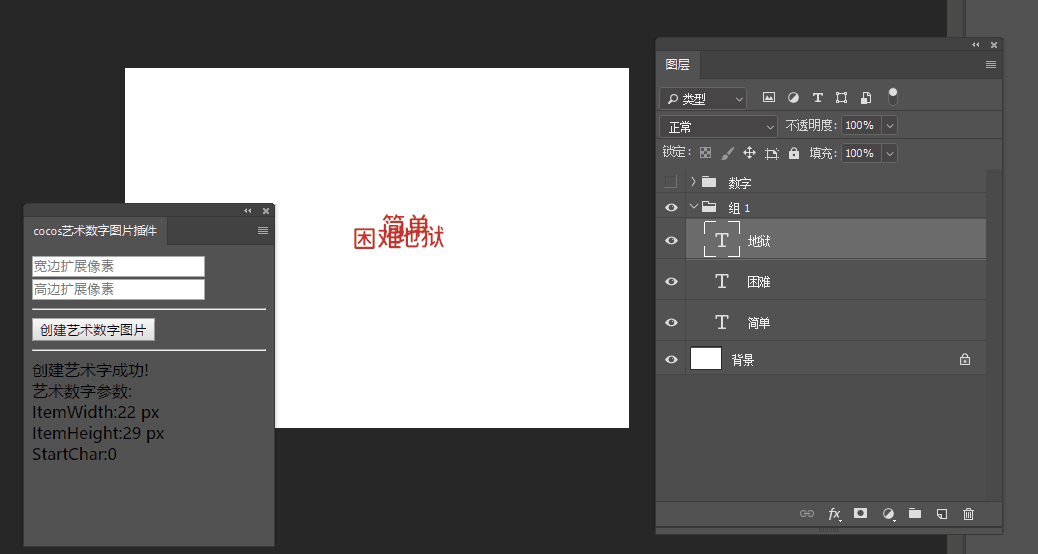Delete the selected layer with trash icon
The height and width of the screenshot is (554, 1038).
pos(968,514)
